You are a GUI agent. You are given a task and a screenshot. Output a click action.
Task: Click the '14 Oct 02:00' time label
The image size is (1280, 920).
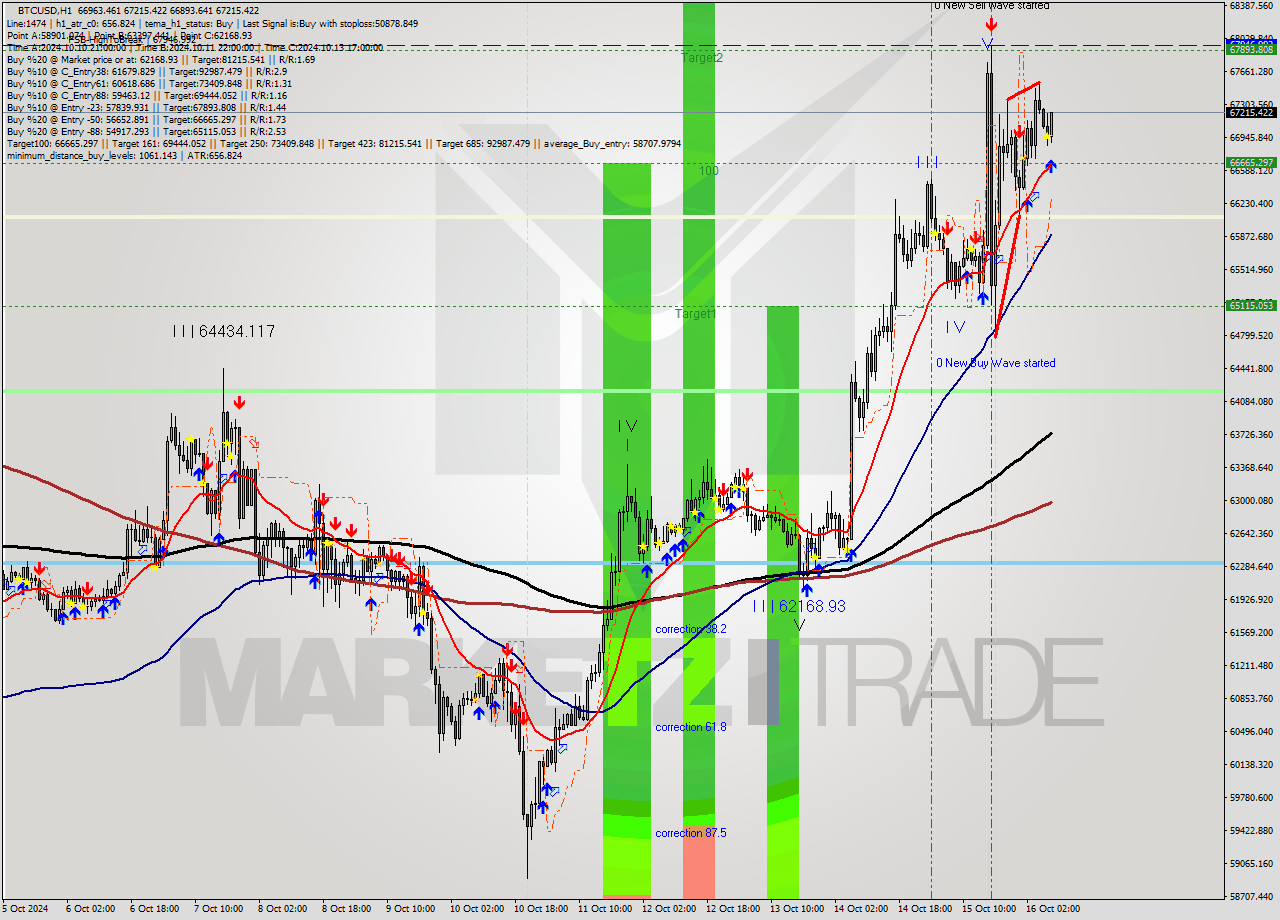pos(861,909)
